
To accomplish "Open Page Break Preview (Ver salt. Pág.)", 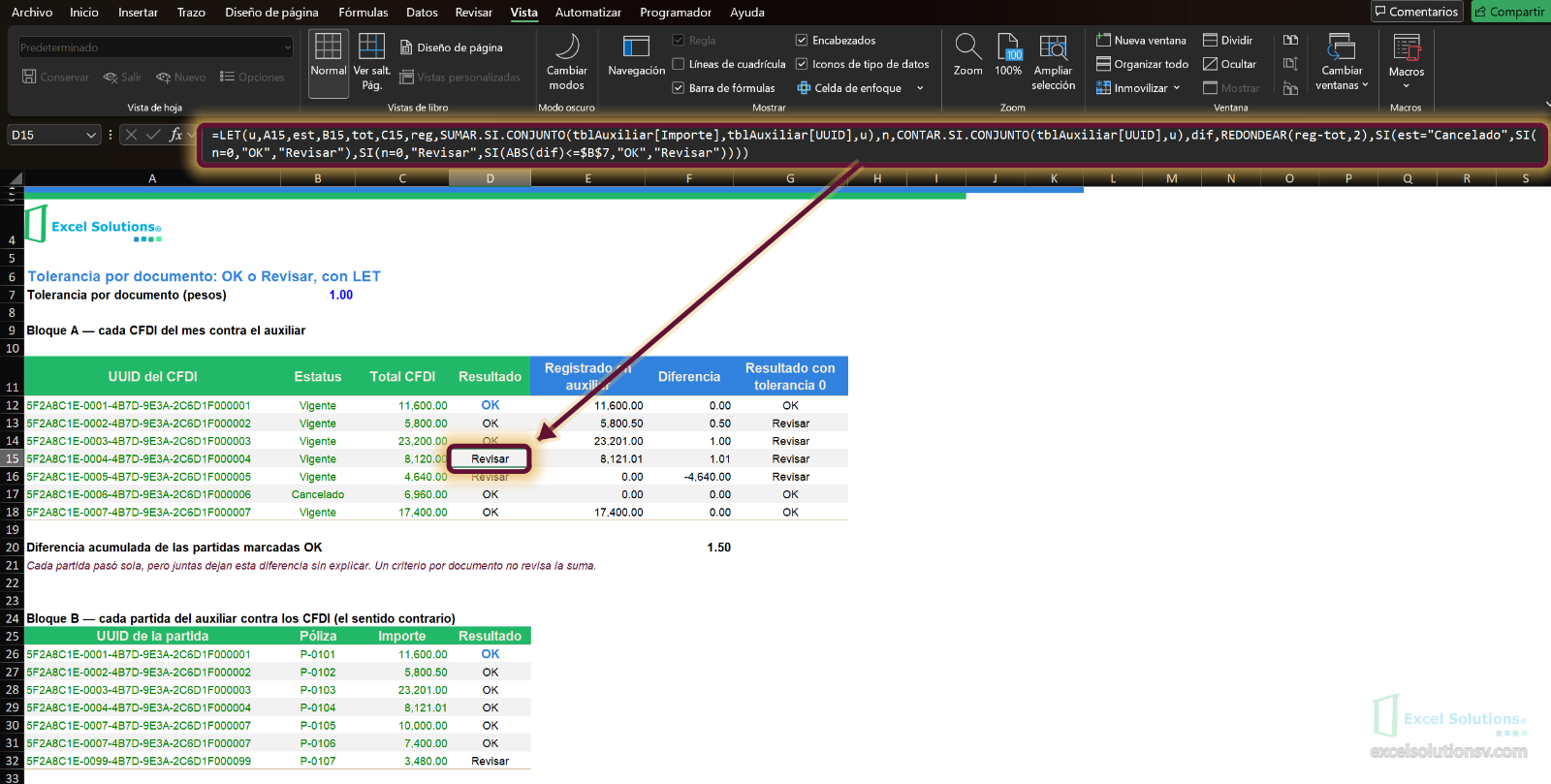I will point(372,62).
